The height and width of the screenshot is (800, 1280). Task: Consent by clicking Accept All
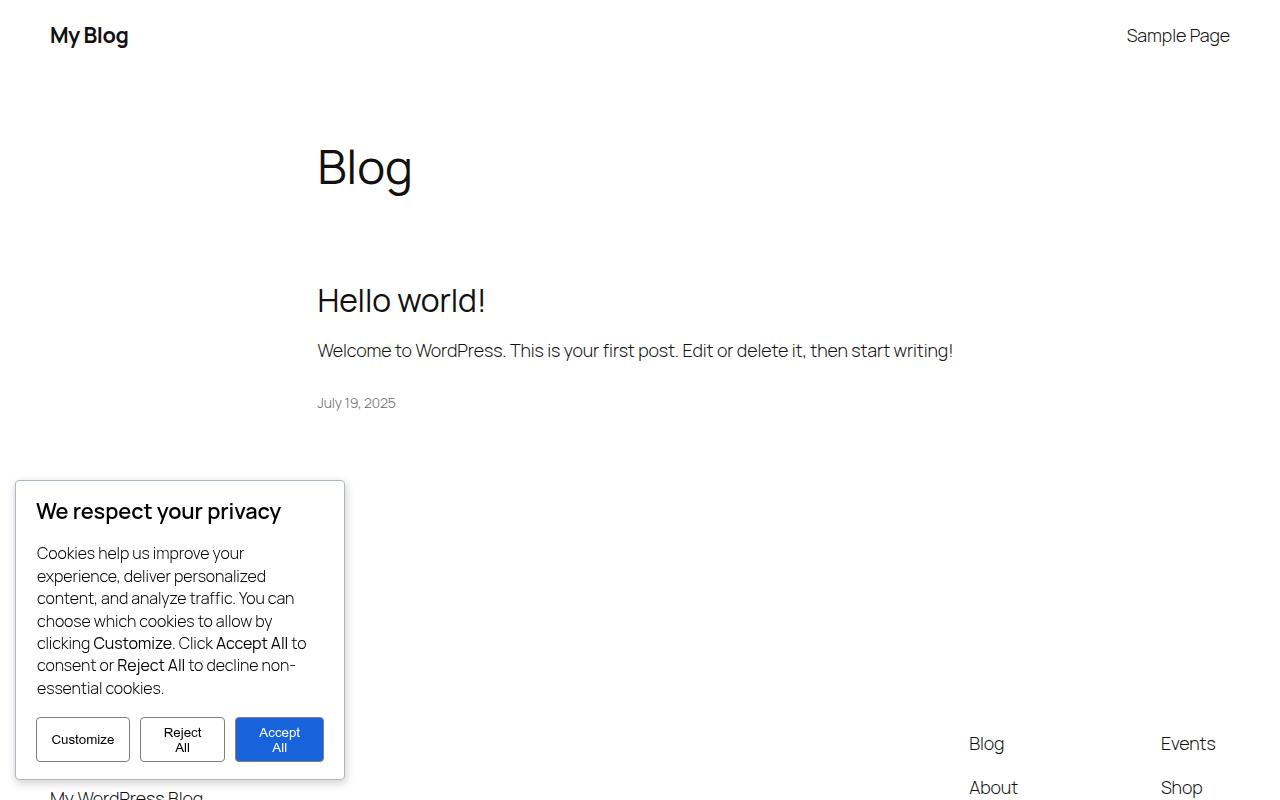pos(279,740)
